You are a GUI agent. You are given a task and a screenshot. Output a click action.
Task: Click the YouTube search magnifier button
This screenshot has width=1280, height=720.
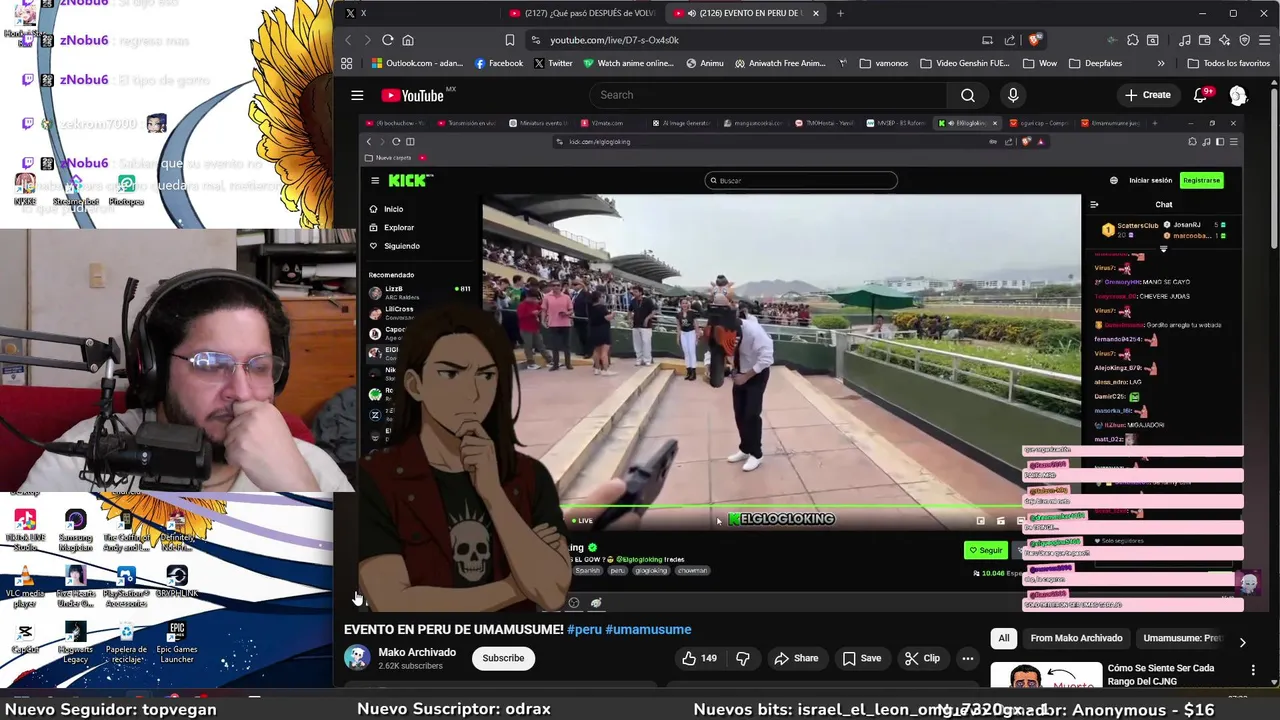(x=967, y=95)
